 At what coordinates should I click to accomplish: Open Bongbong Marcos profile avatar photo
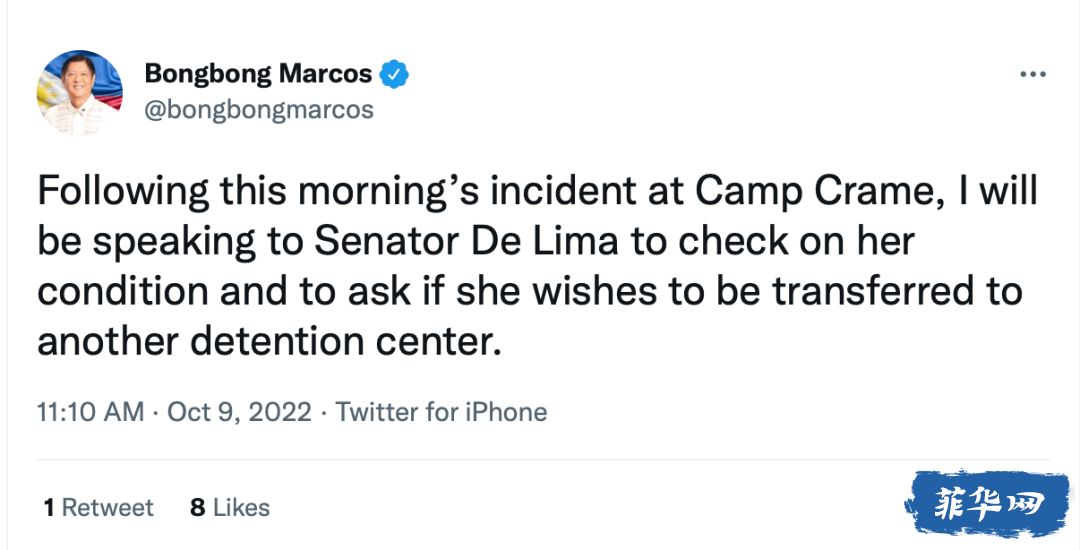point(80,92)
